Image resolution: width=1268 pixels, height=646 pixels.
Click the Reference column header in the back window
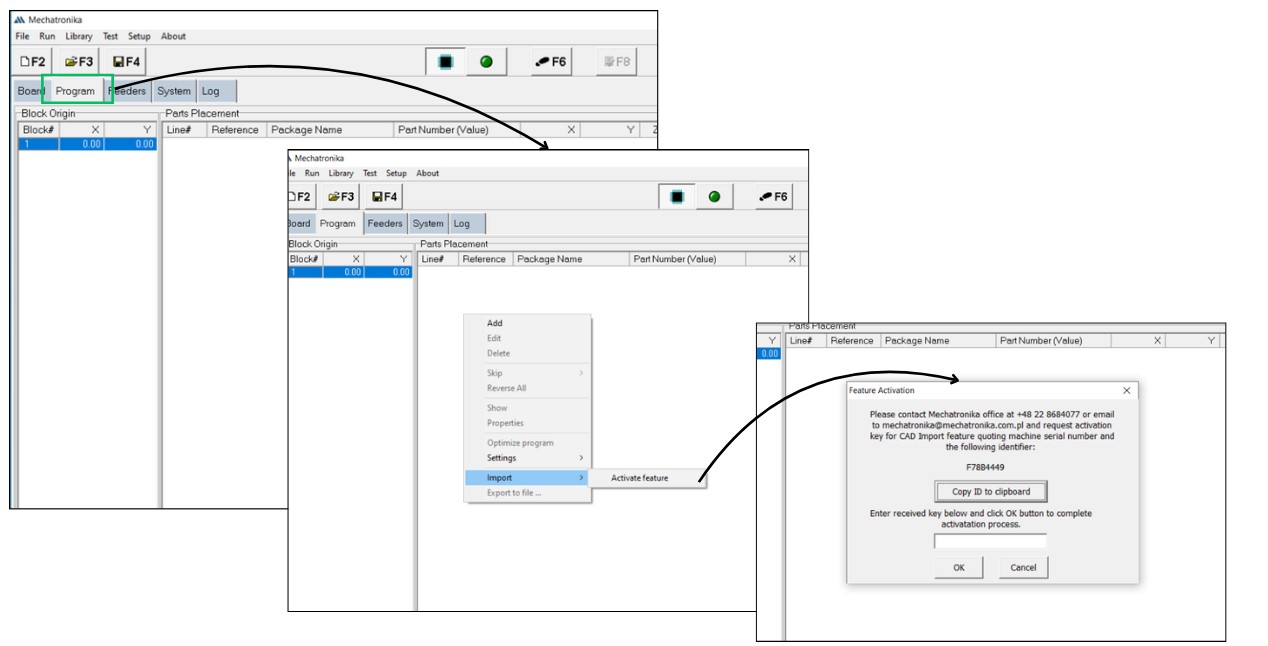[x=235, y=130]
